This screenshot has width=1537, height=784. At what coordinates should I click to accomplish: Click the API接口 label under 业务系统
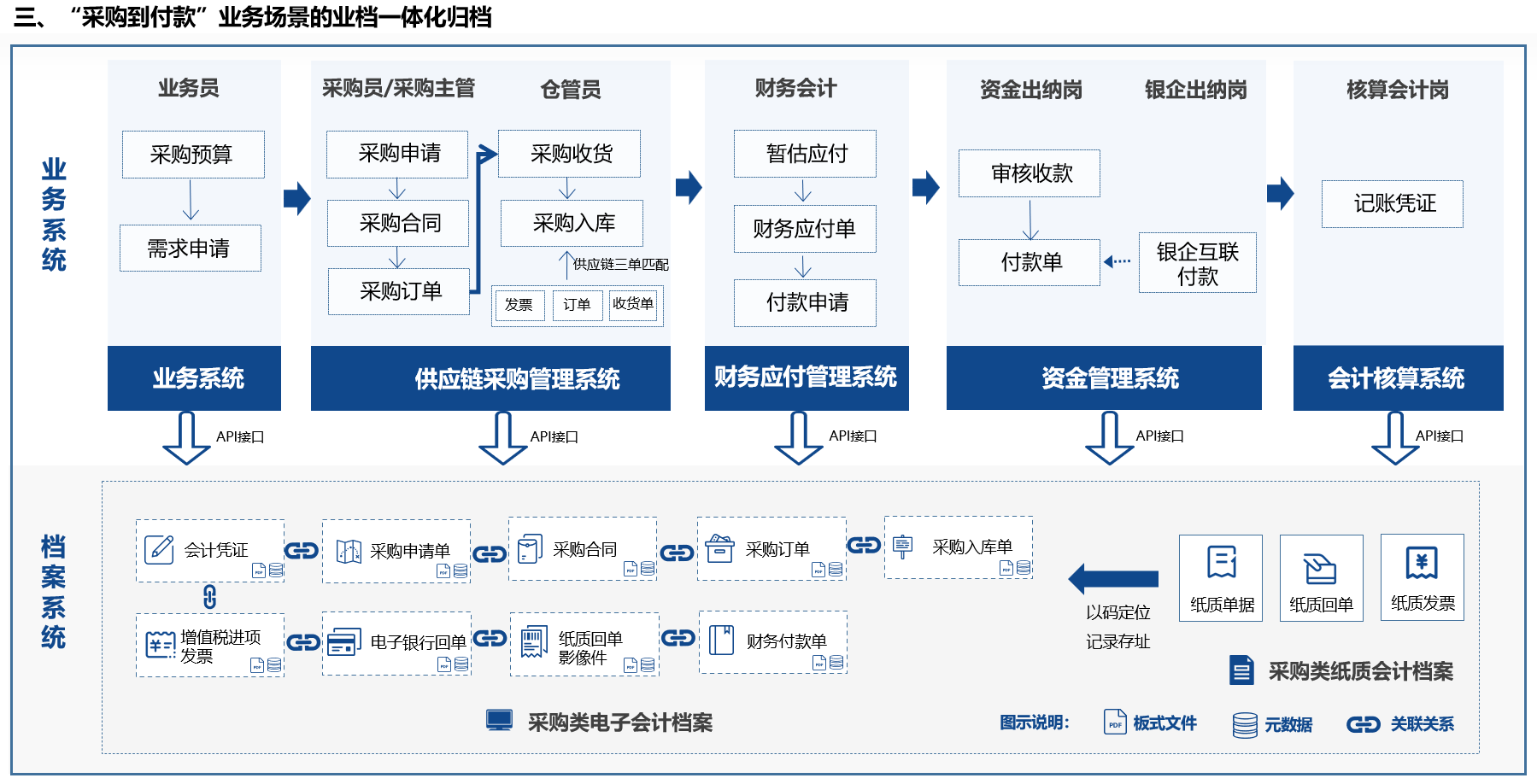[x=240, y=437]
